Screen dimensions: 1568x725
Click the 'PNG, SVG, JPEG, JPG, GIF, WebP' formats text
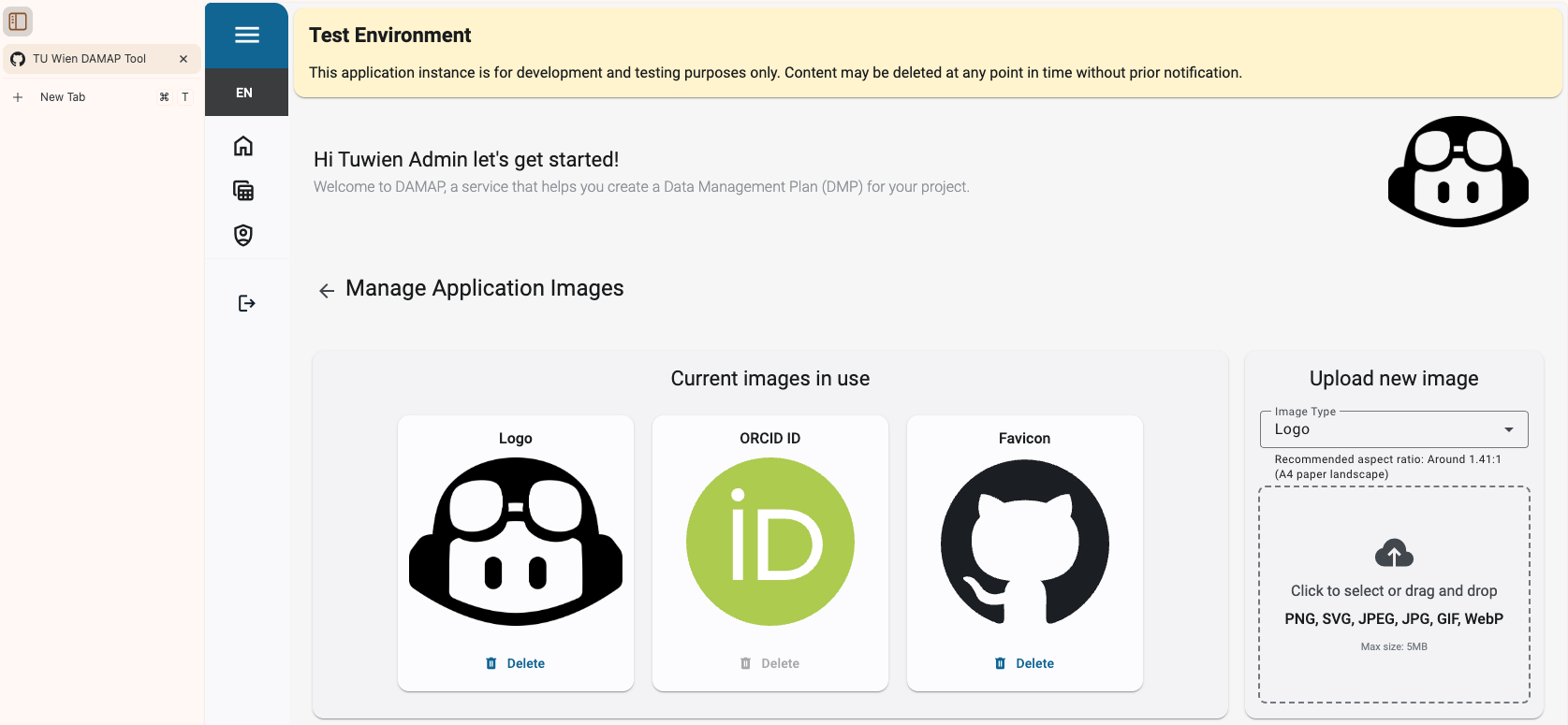(x=1394, y=619)
